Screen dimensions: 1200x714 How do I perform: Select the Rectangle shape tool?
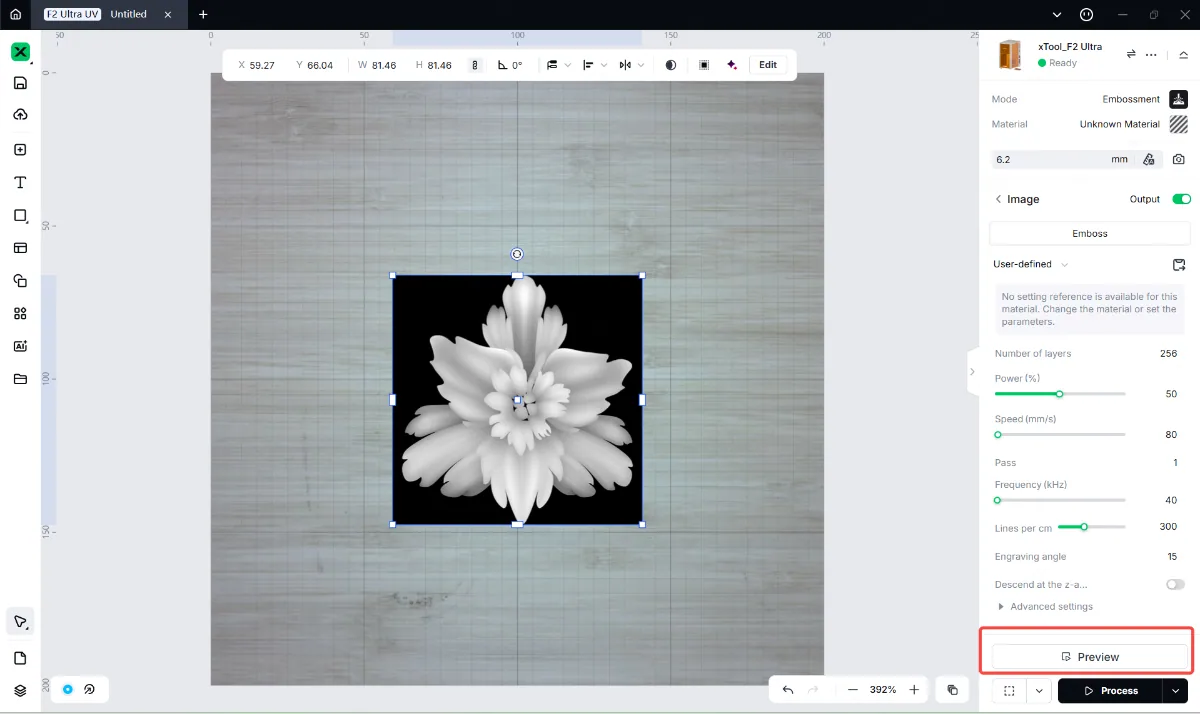[x=20, y=215]
